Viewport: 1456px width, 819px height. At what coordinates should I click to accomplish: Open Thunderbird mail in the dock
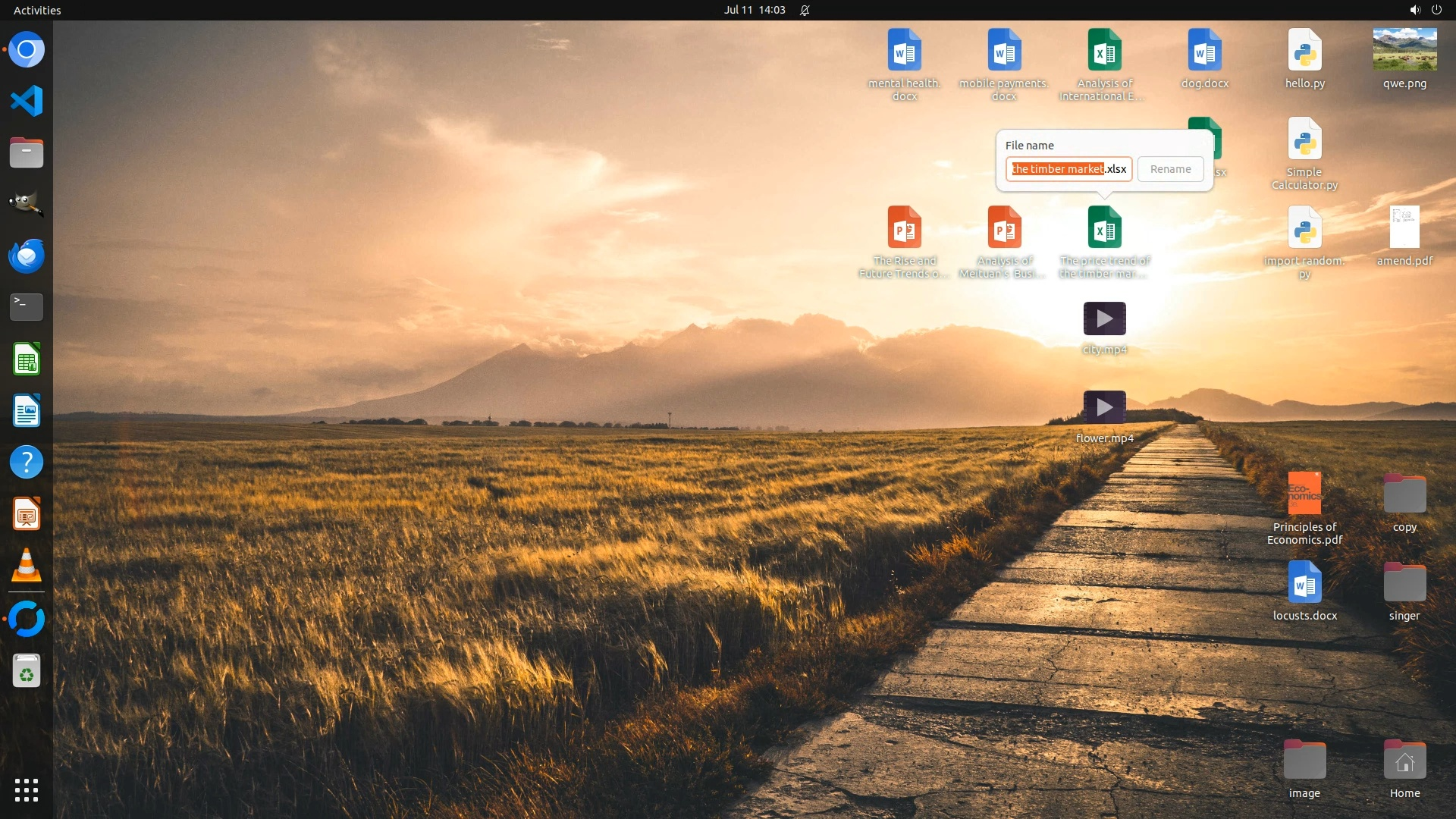coord(27,256)
